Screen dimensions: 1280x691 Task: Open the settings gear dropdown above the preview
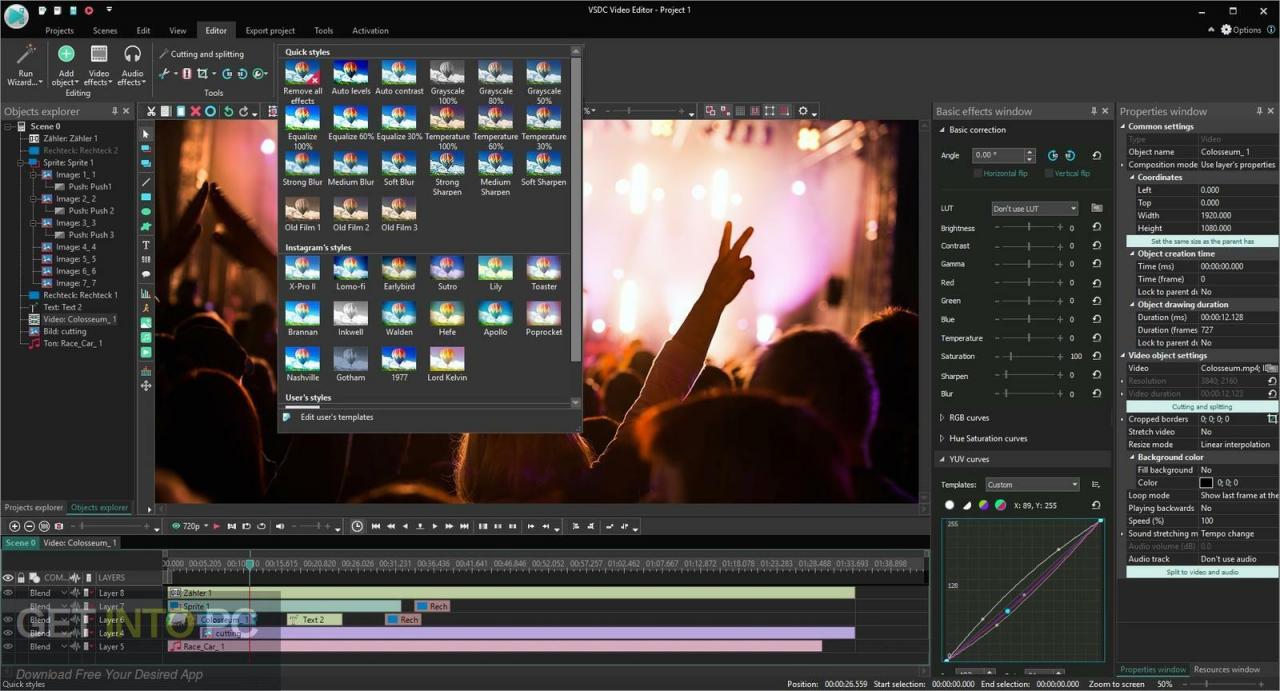804,111
